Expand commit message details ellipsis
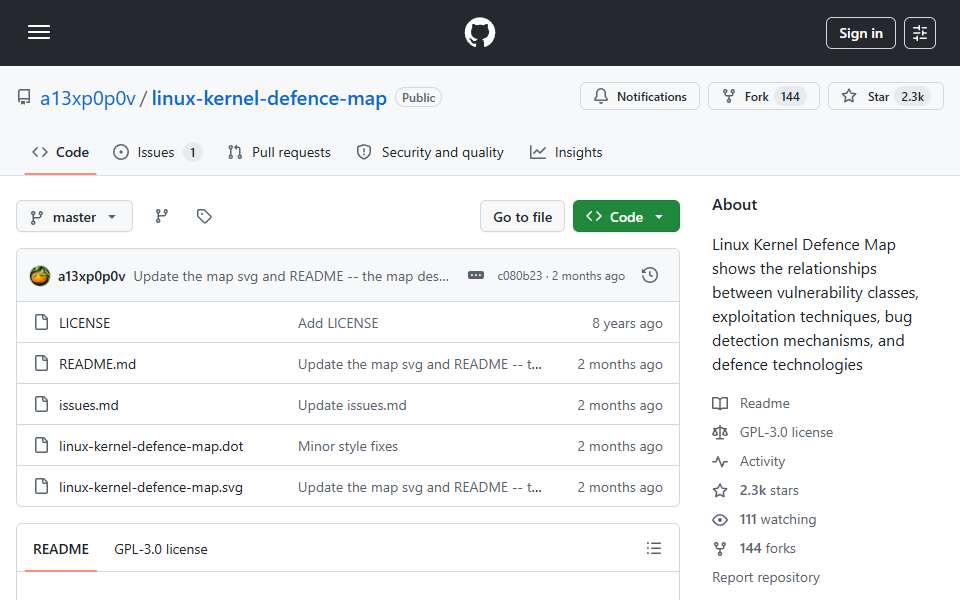 click(476, 276)
